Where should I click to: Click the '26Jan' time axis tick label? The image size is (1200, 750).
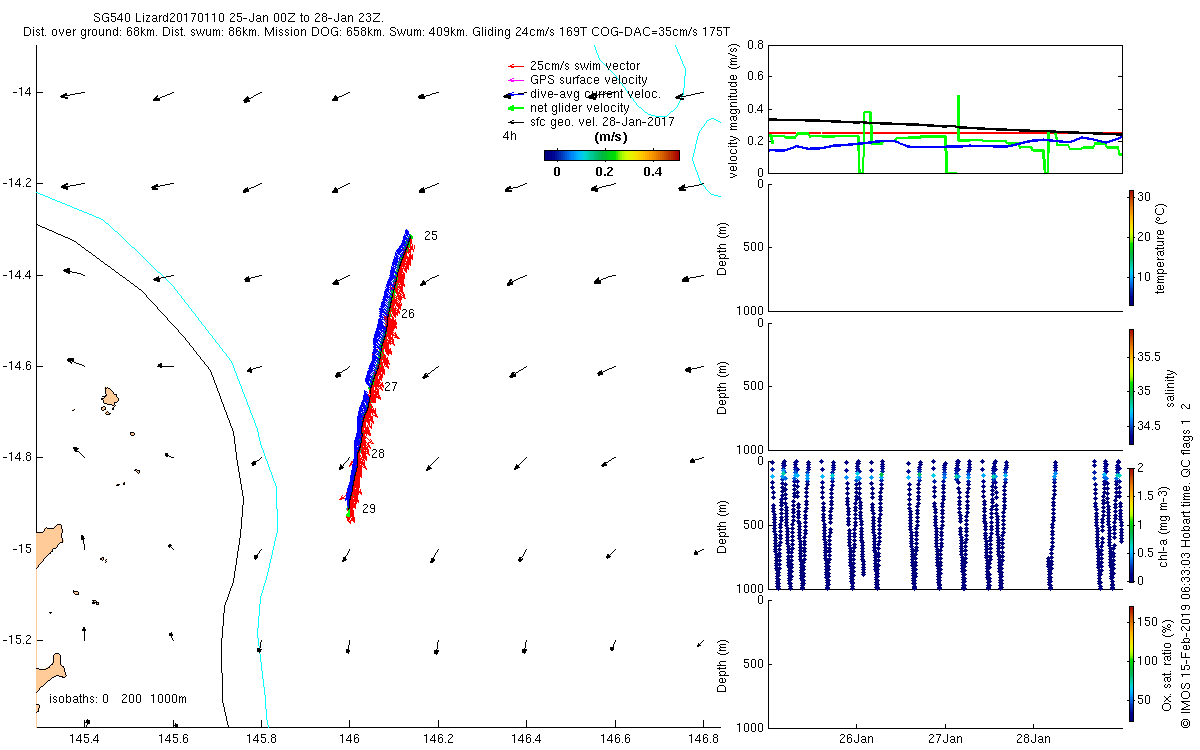[857, 740]
